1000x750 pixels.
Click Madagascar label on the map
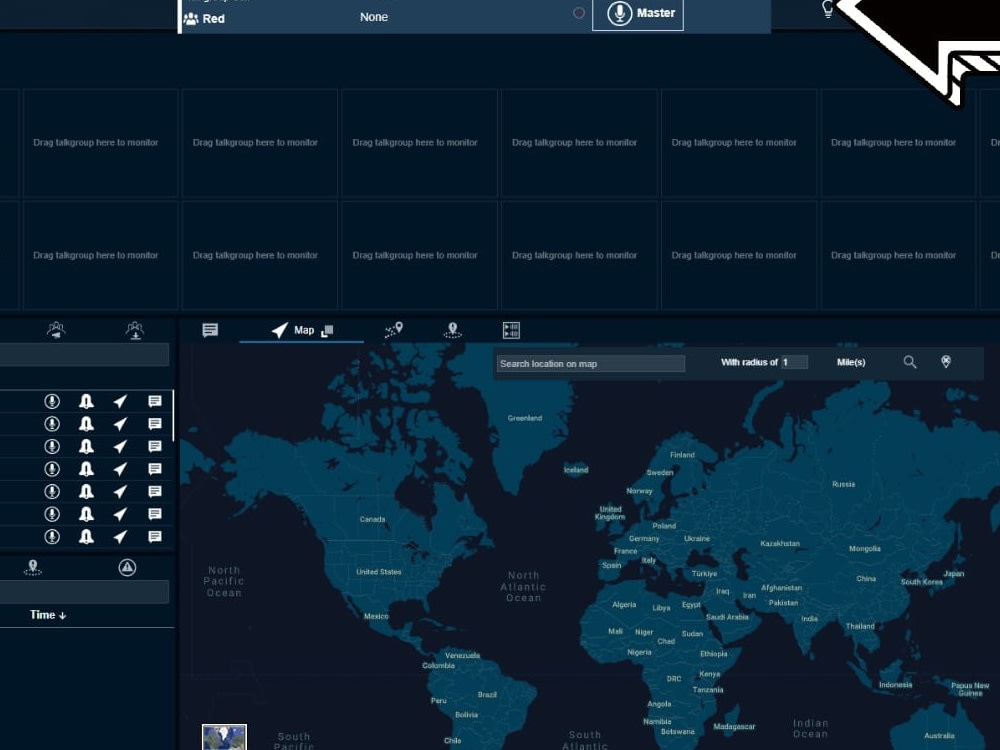pos(734,726)
